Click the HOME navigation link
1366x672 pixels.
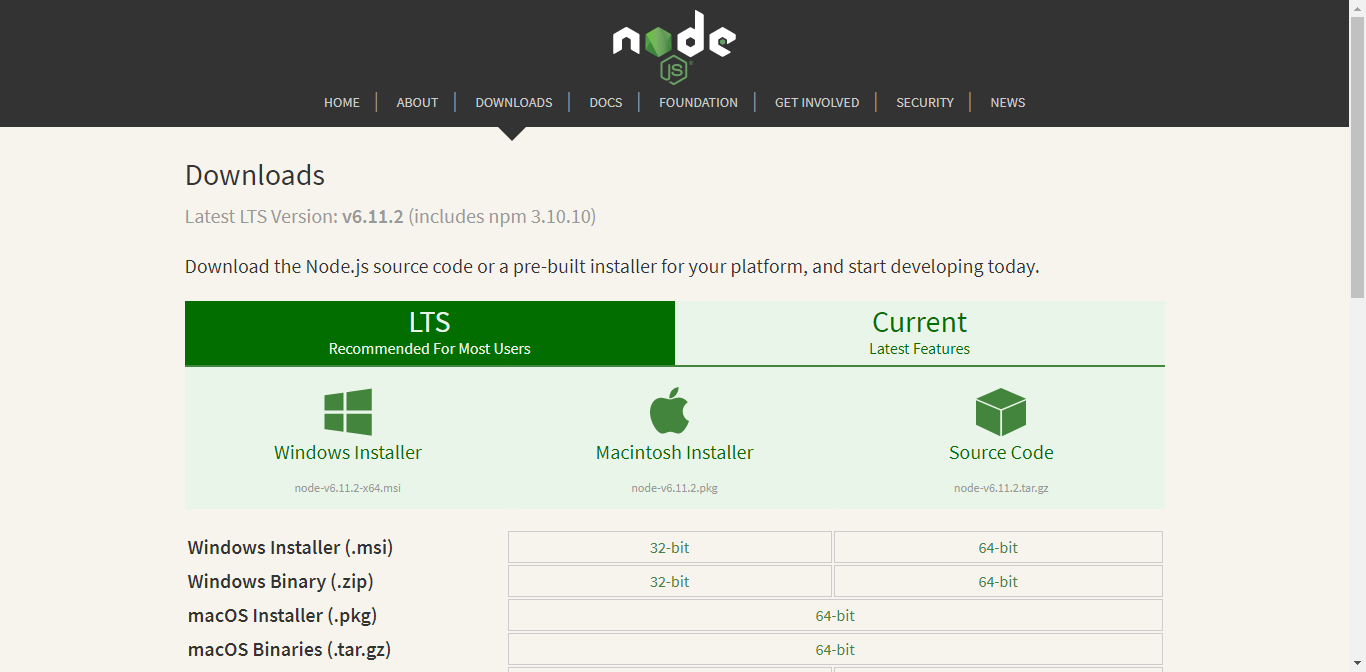coord(341,102)
